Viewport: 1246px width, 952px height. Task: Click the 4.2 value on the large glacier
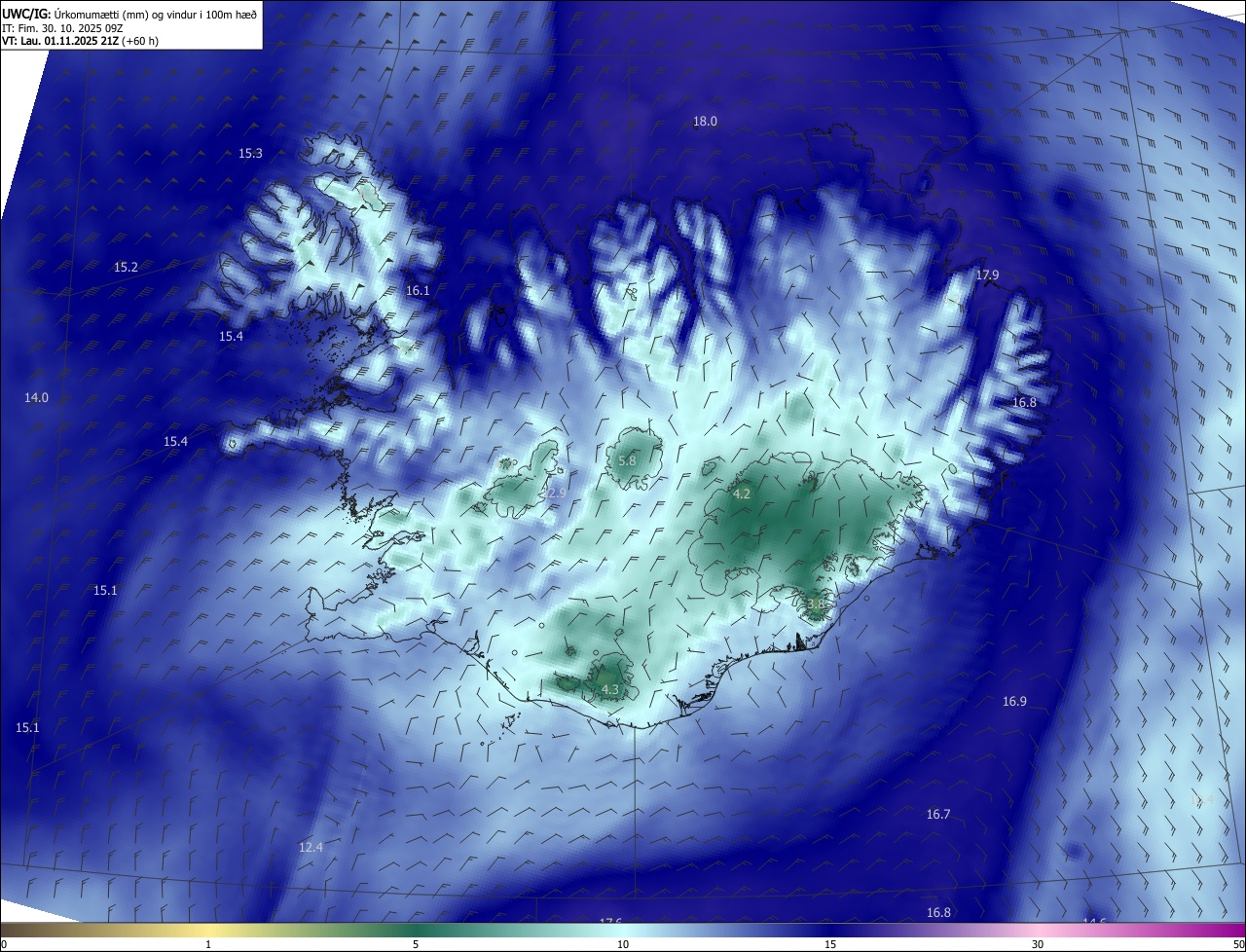click(742, 494)
